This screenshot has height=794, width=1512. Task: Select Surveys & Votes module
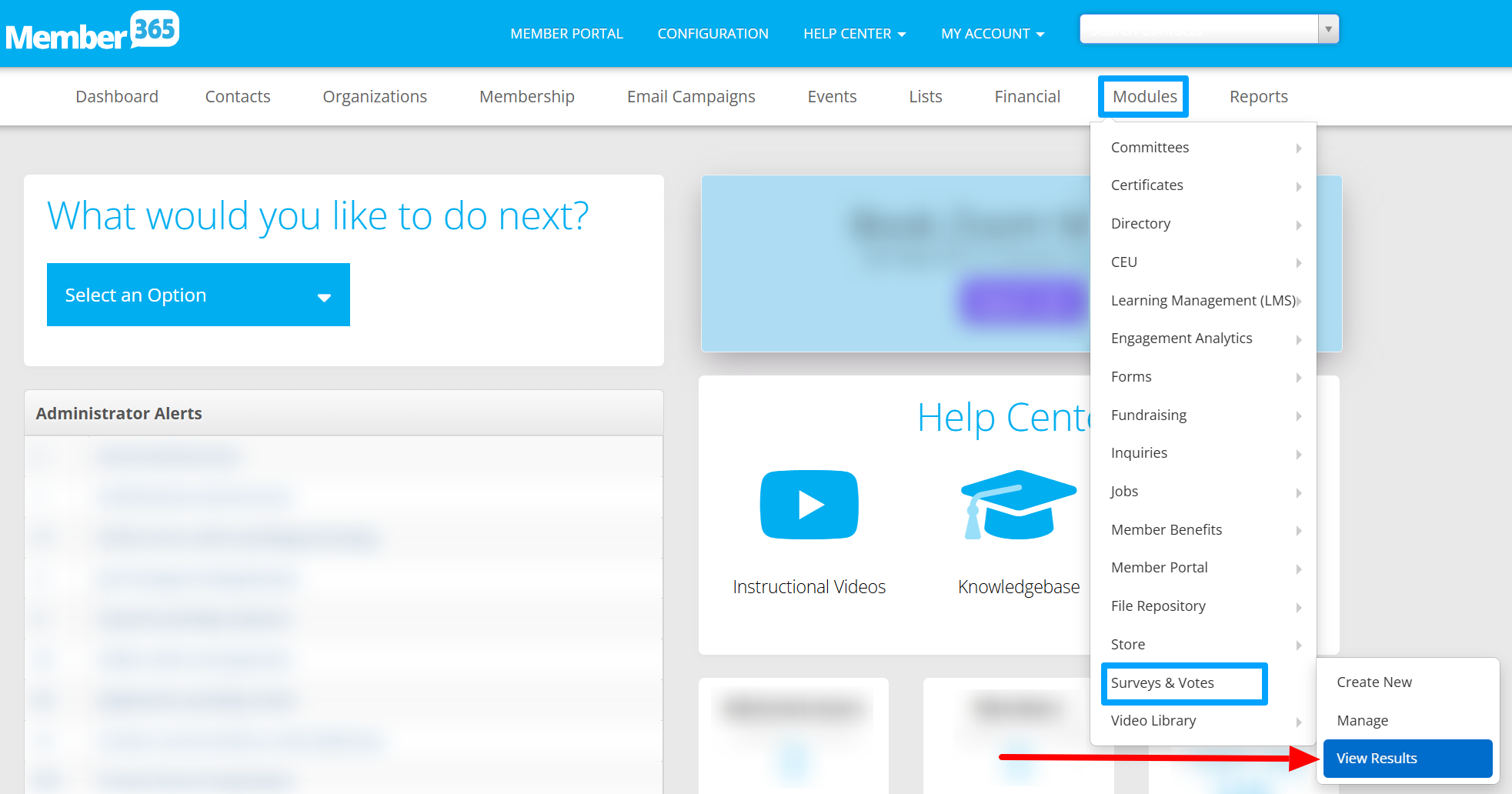coord(1184,683)
